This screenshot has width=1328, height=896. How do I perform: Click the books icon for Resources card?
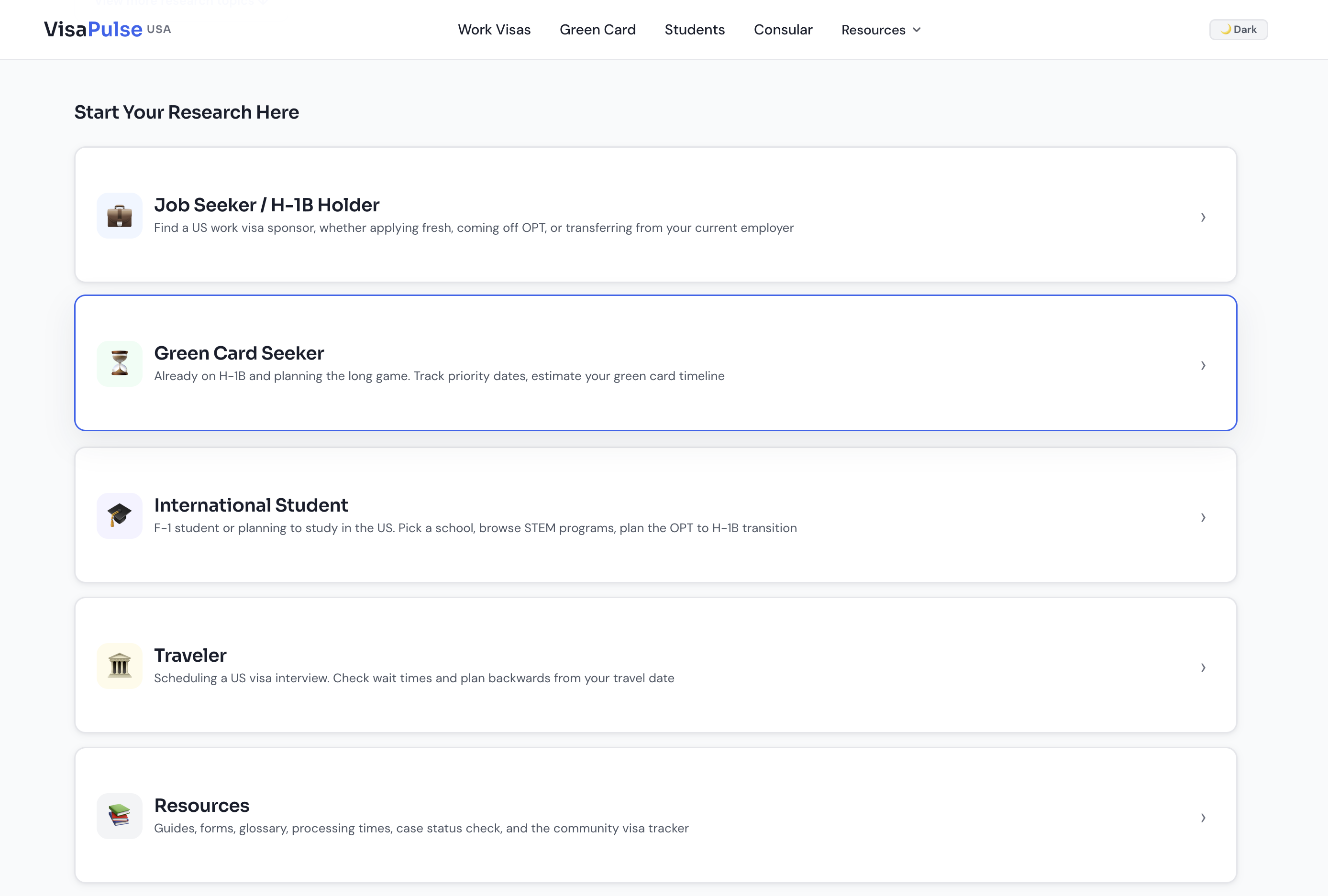click(x=120, y=816)
